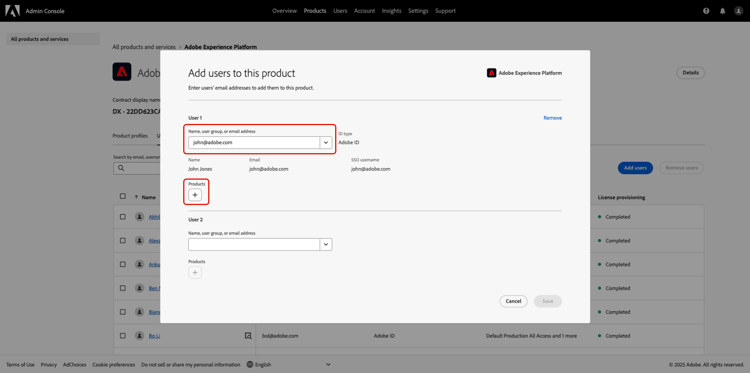Image resolution: width=750 pixels, height=373 pixels.
Task: Click the Details button on product page
Action: click(690, 73)
